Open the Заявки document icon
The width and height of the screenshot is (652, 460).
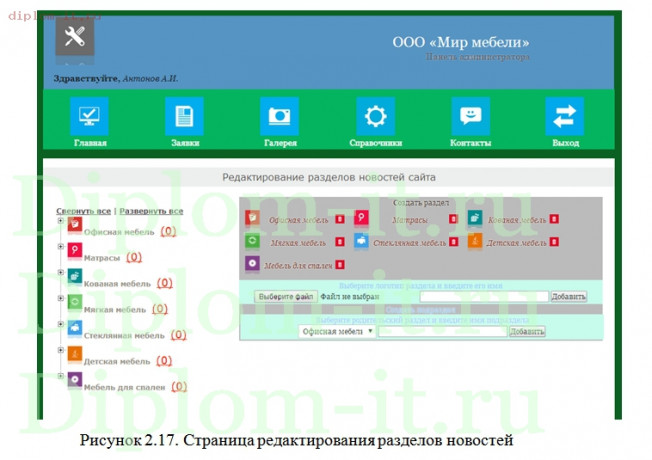(x=184, y=116)
